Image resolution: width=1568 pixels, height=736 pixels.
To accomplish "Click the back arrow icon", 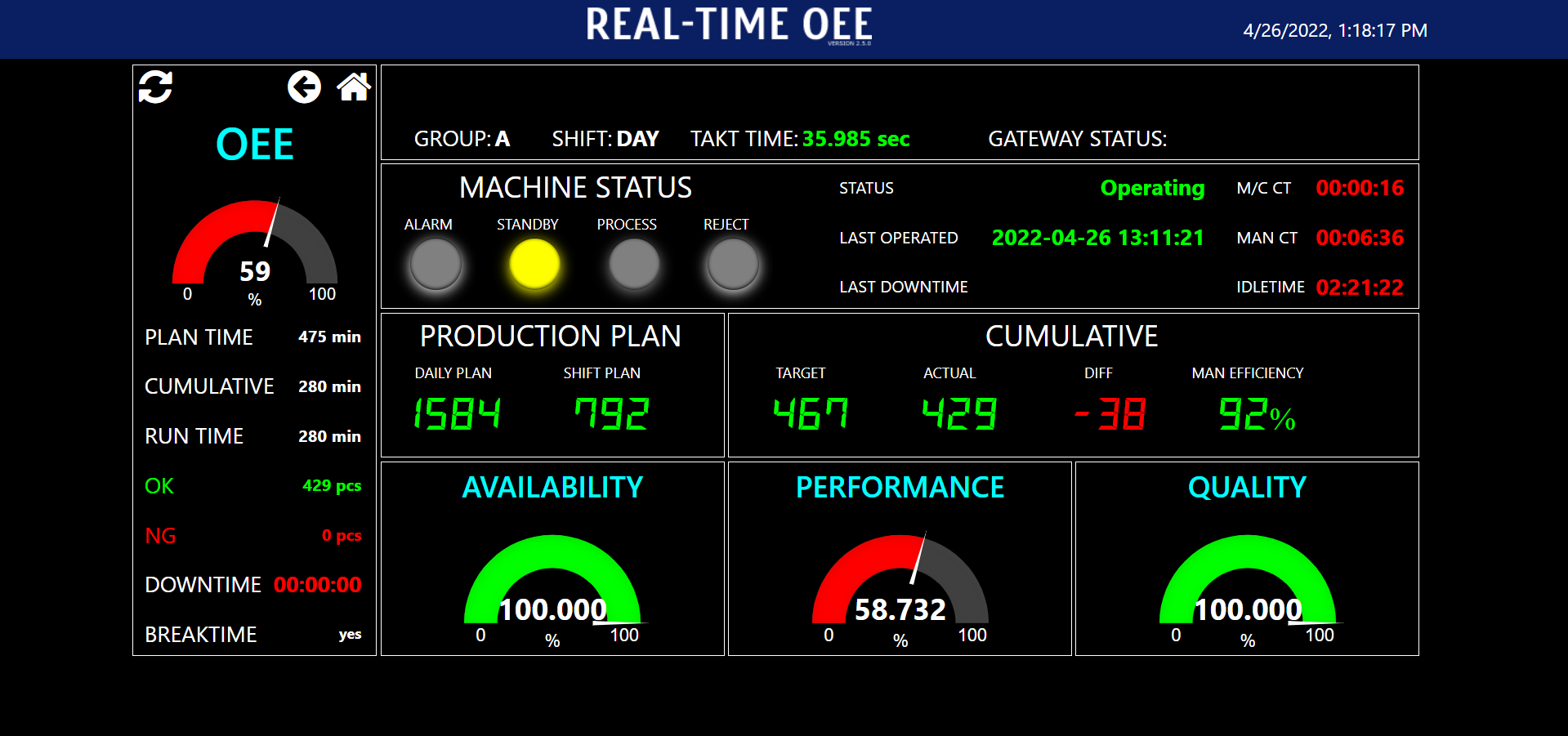I will pyautogui.click(x=304, y=87).
